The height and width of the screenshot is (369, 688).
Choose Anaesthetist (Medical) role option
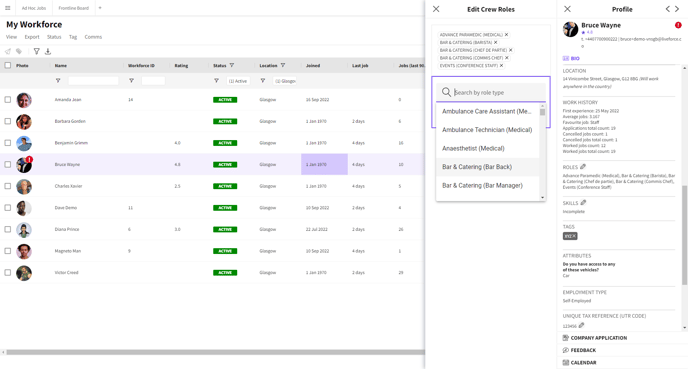(x=487, y=148)
